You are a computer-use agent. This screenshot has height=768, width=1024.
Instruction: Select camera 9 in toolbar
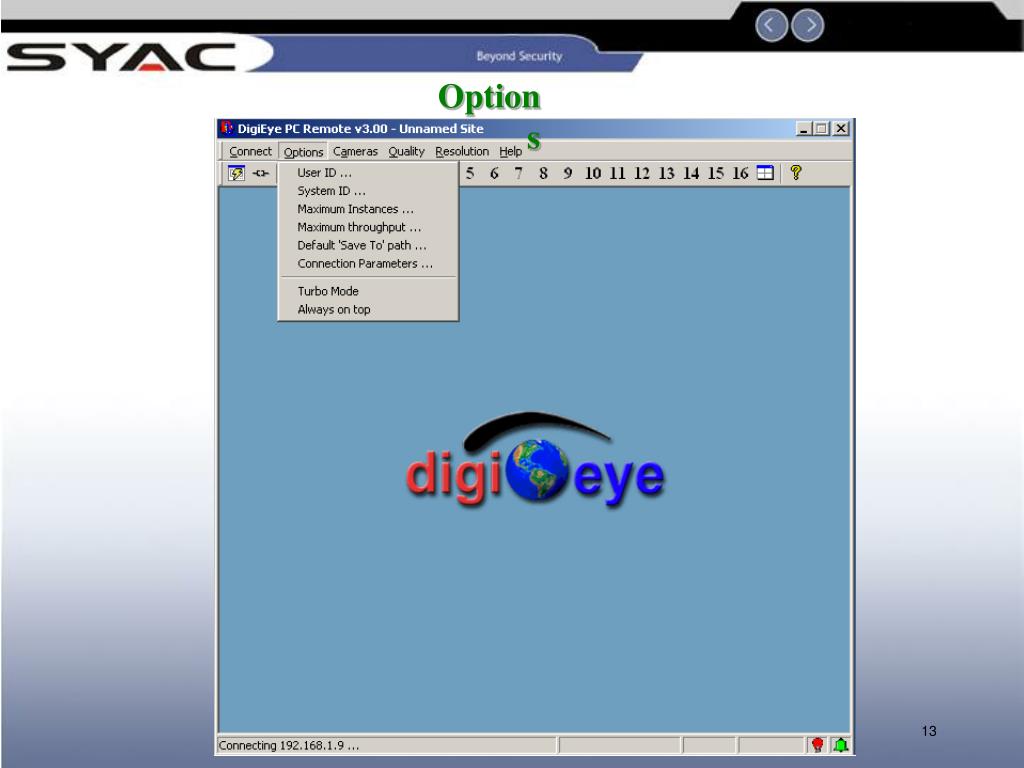click(568, 173)
